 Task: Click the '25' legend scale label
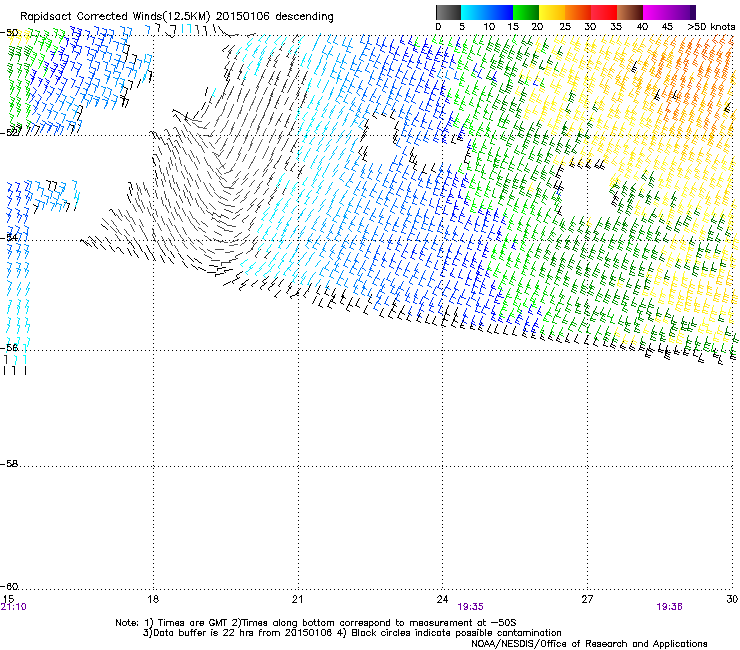coord(564,27)
